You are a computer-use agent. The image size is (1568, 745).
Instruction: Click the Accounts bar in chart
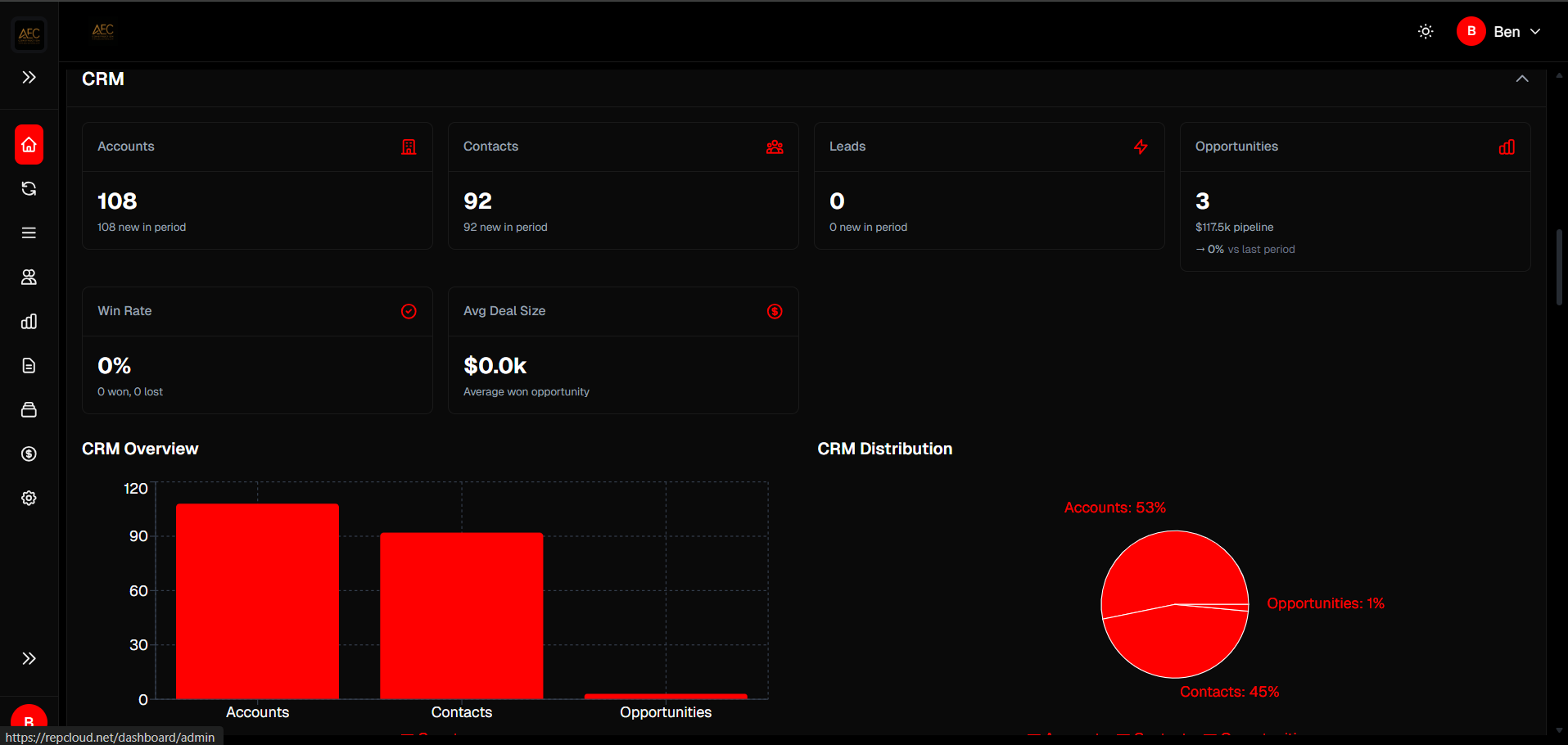(x=257, y=602)
